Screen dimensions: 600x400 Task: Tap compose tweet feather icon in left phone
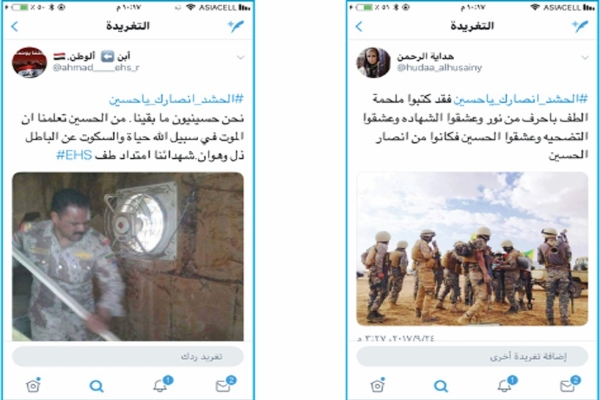(x=236, y=26)
